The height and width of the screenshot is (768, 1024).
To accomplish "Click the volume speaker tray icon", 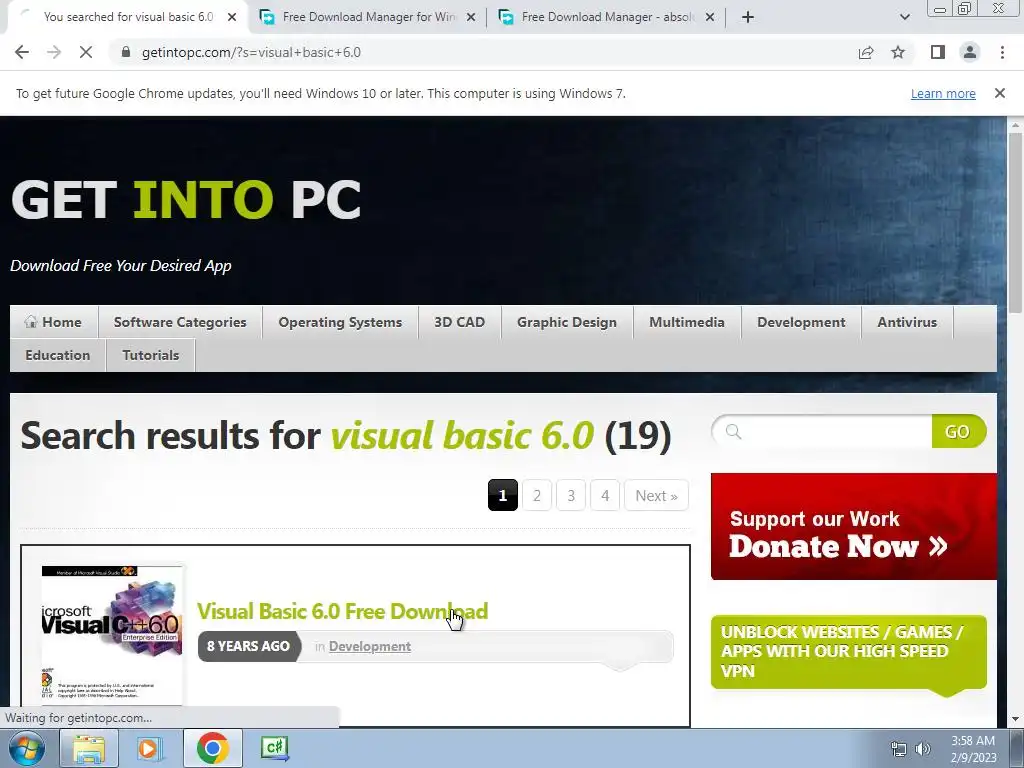I will coord(922,749).
